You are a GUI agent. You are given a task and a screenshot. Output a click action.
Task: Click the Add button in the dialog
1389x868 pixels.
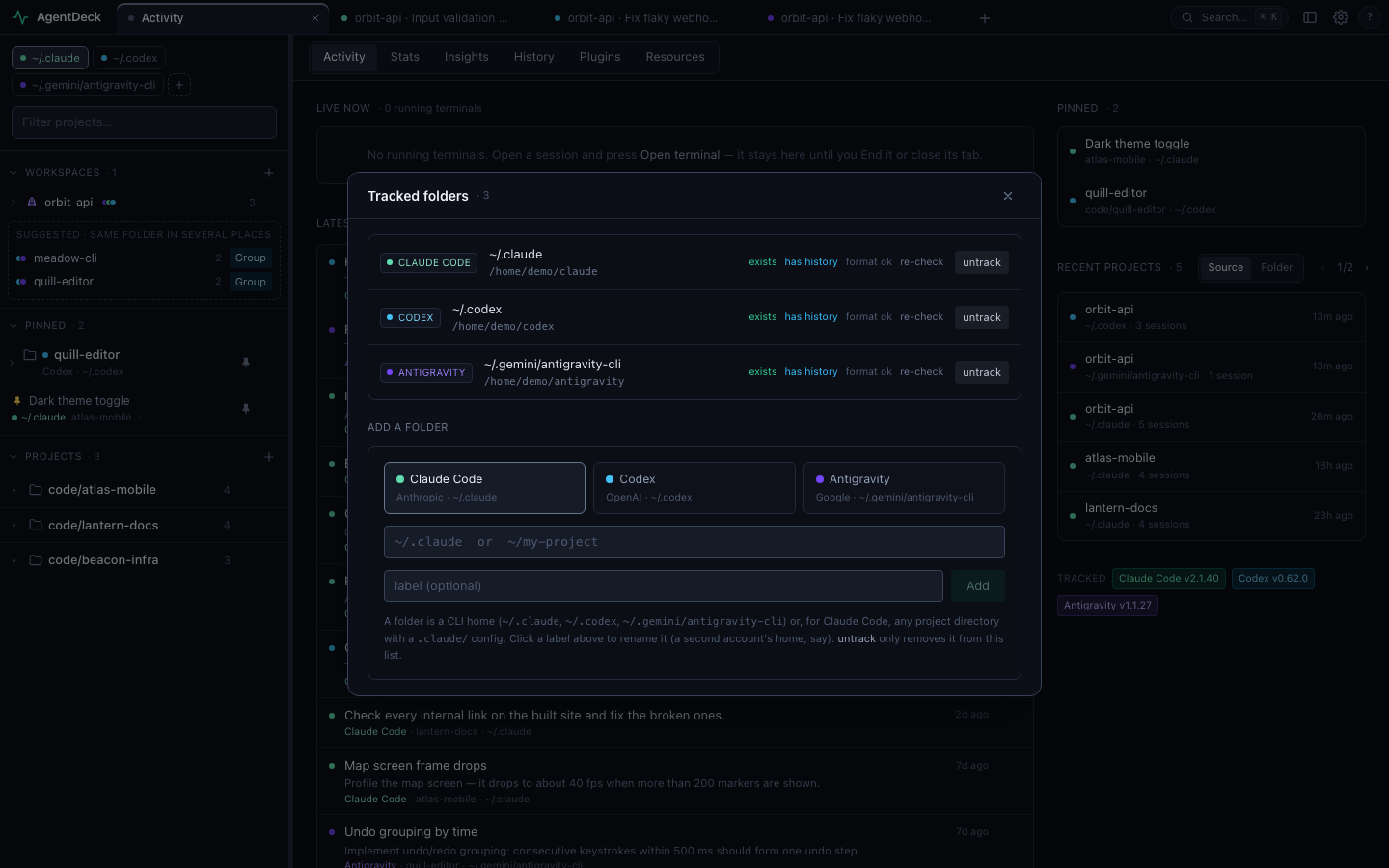(978, 586)
